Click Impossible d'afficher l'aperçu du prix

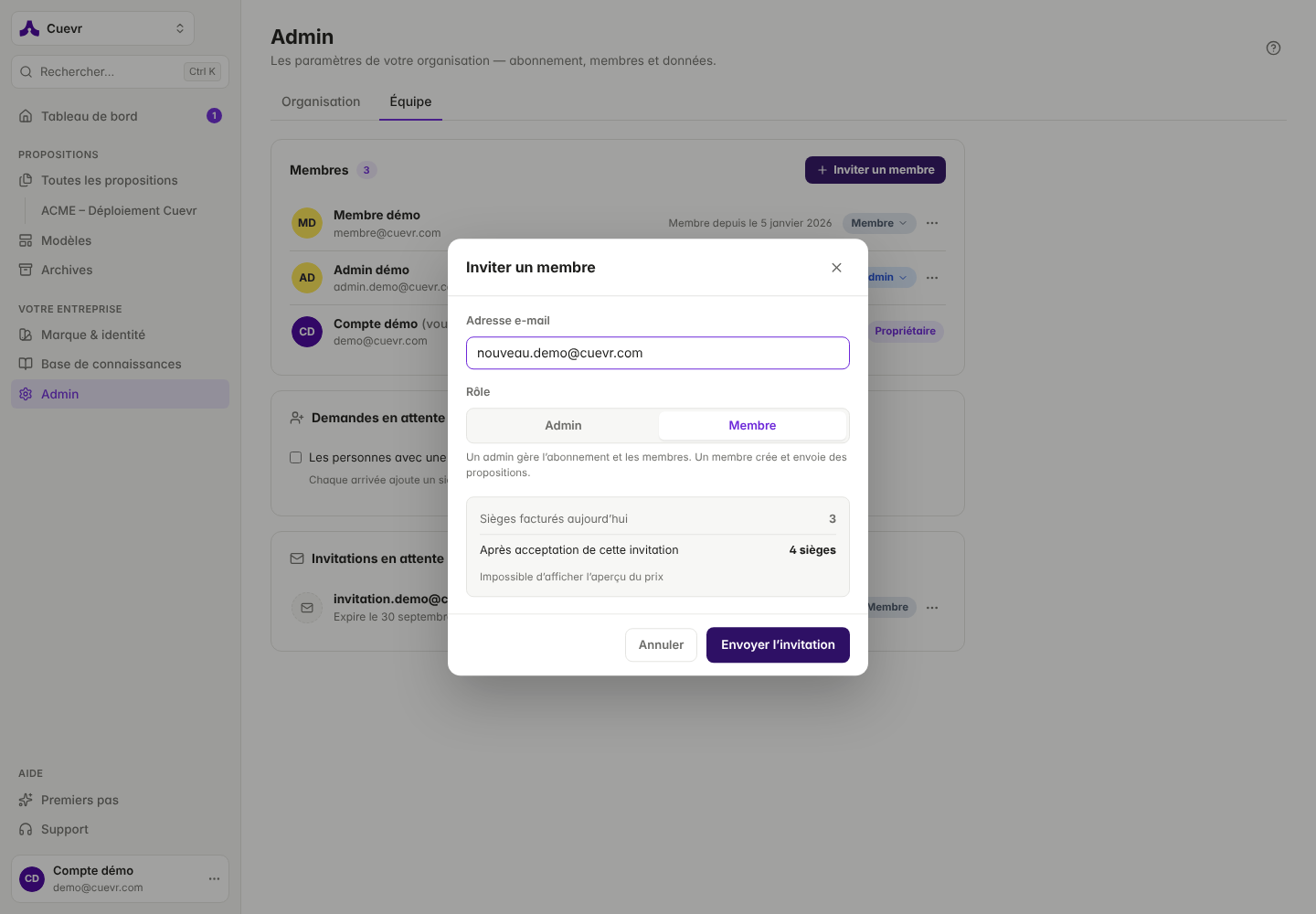coord(571,577)
